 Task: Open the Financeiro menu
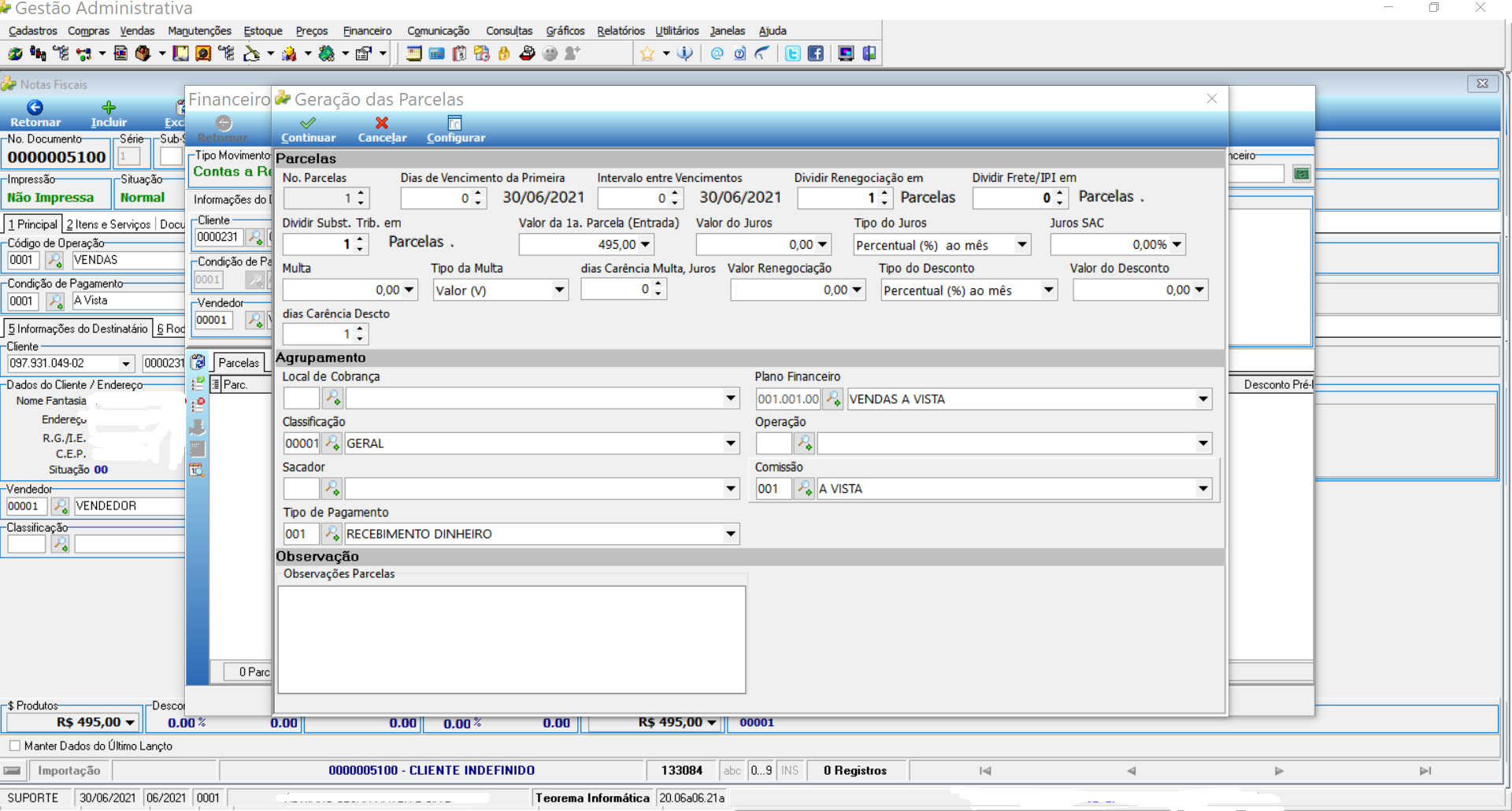pyautogui.click(x=367, y=31)
